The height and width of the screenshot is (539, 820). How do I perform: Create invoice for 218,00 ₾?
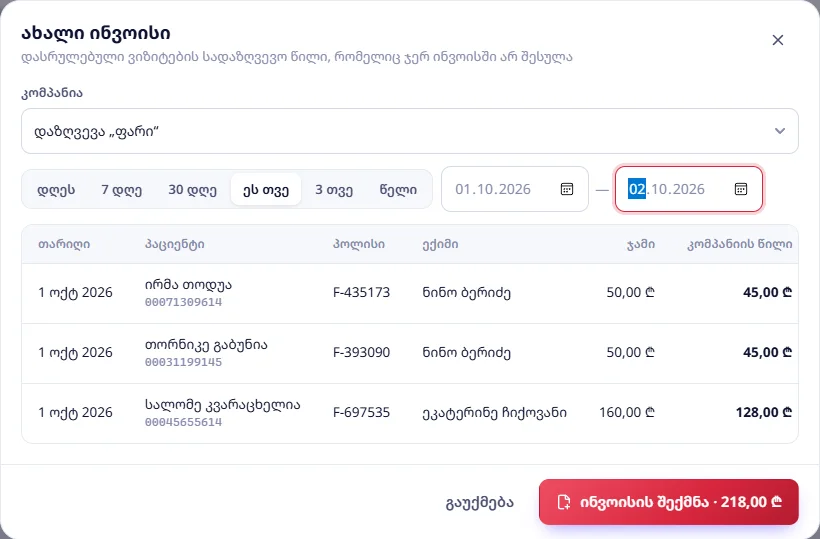pyautogui.click(x=668, y=502)
